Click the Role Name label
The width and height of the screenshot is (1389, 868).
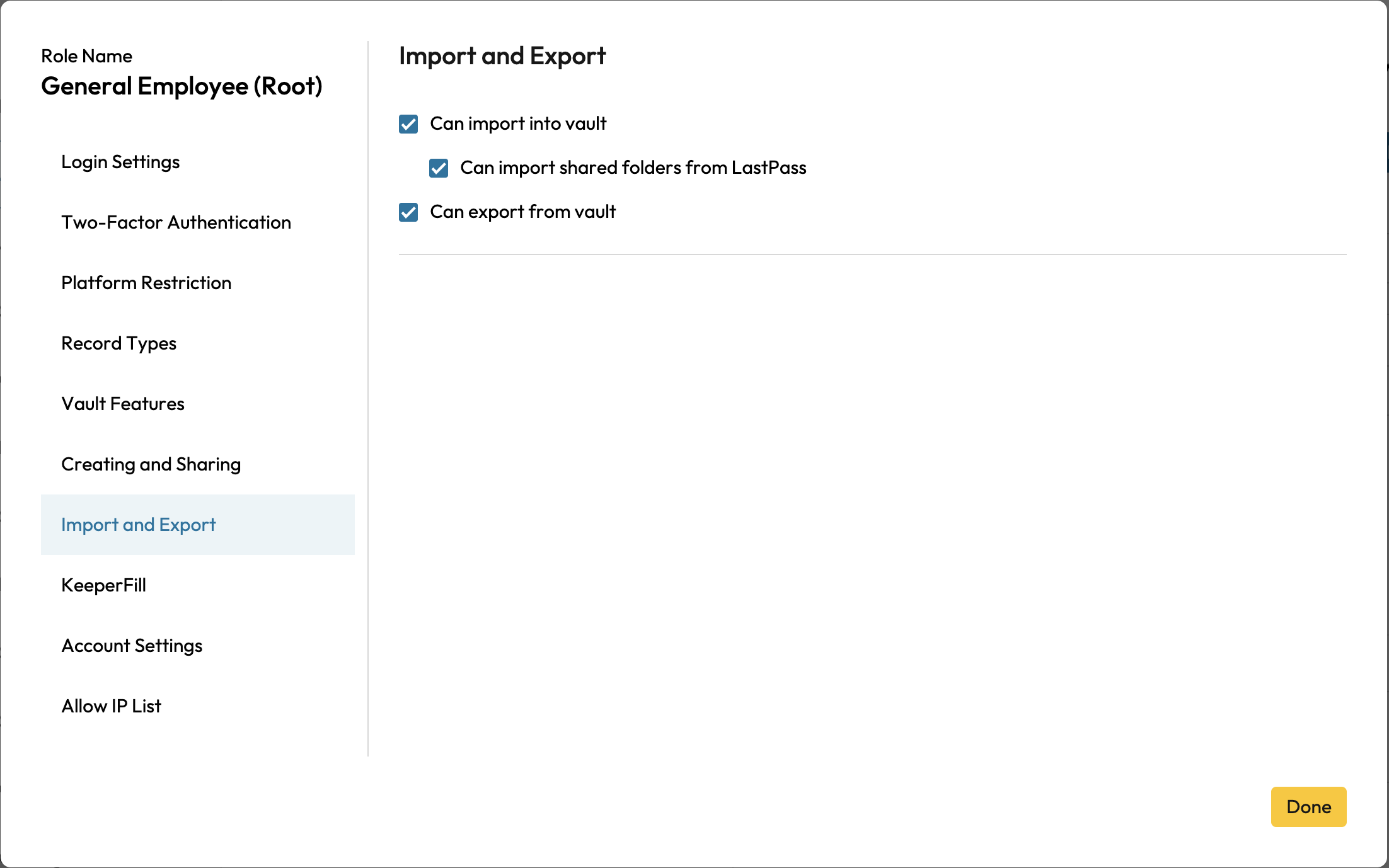point(86,56)
